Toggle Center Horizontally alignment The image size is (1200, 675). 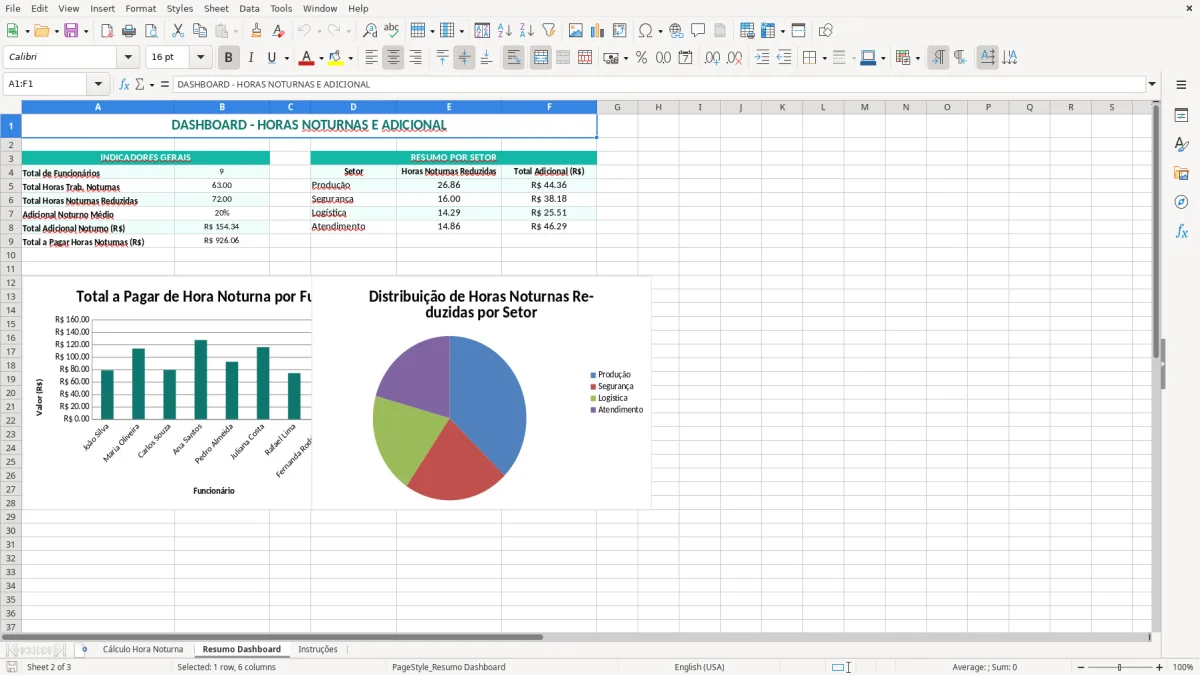tap(393, 58)
